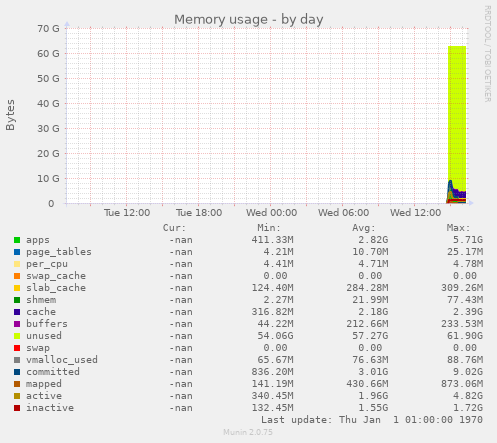Screen dimensions: 497x443
Task: Click the '40 G' y-axis label
Action: tap(48, 104)
